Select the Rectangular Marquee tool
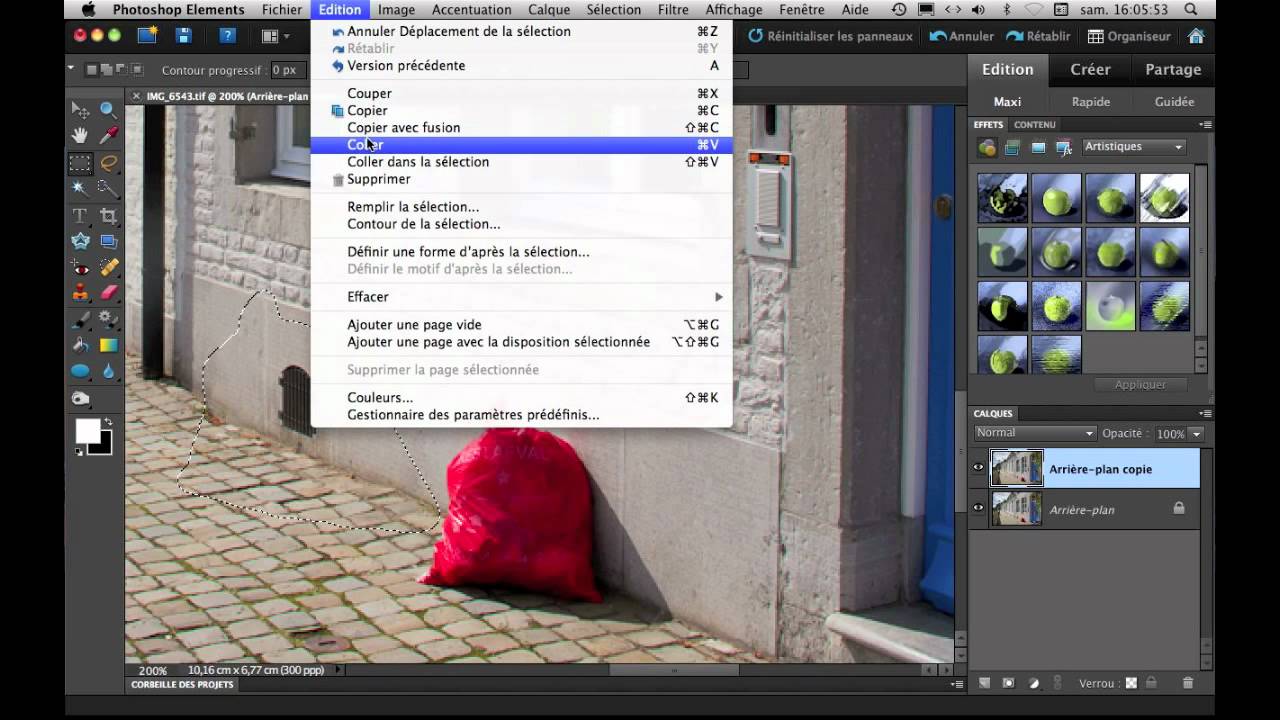The height and width of the screenshot is (720, 1280). pos(80,163)
